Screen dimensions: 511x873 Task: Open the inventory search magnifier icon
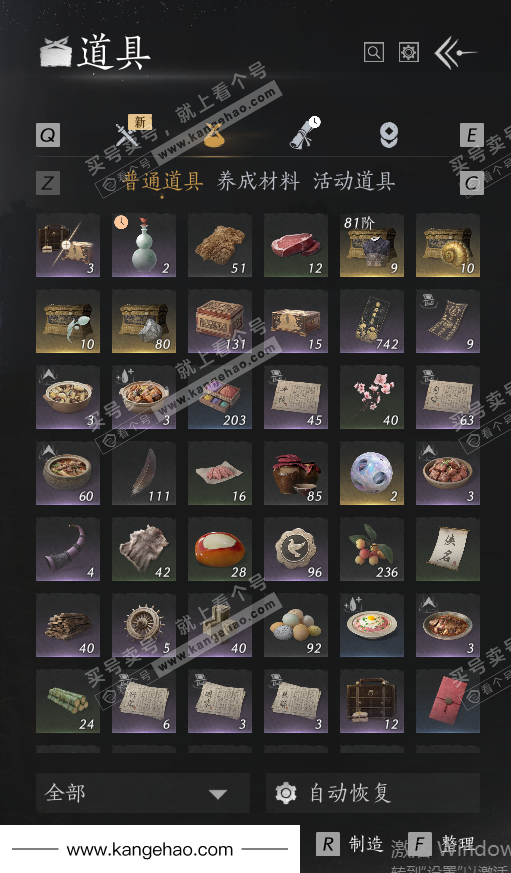(x=374, y=52)
